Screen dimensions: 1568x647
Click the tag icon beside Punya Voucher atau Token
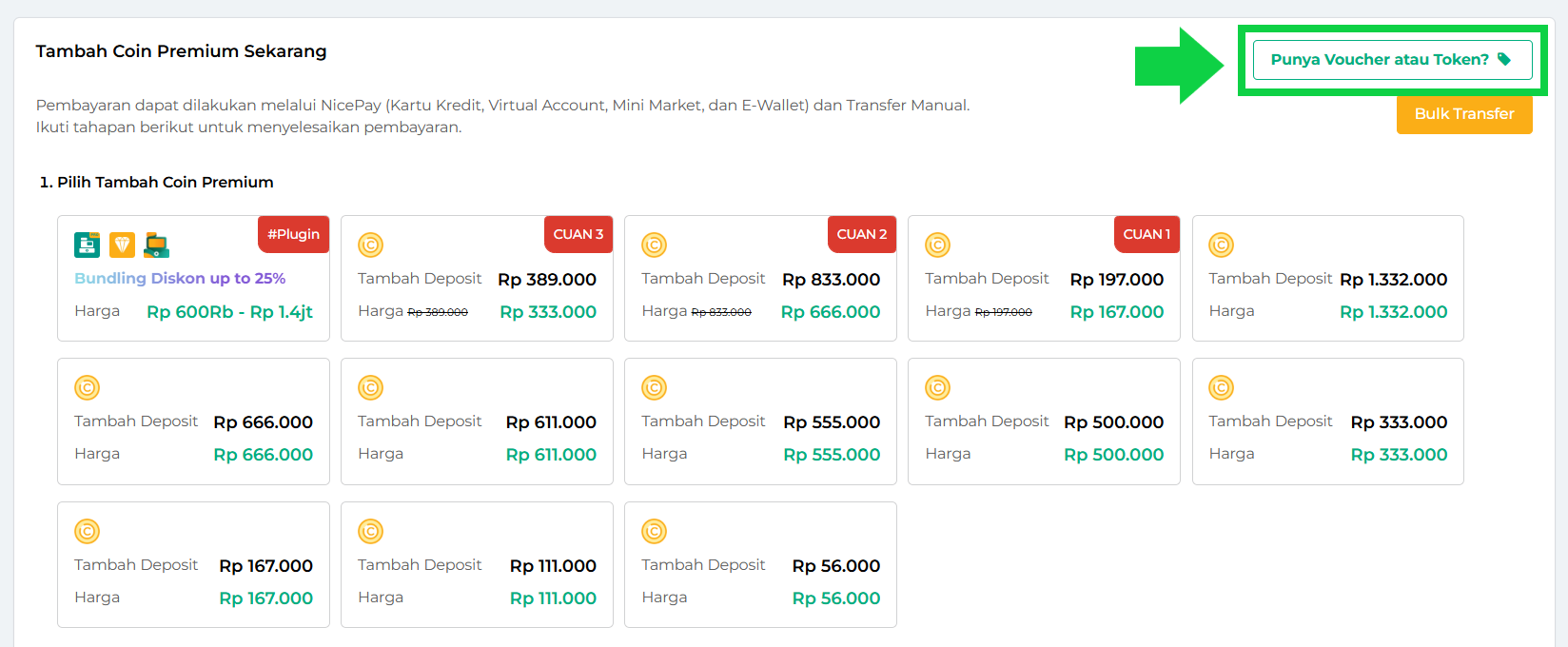click(1504, 59)
